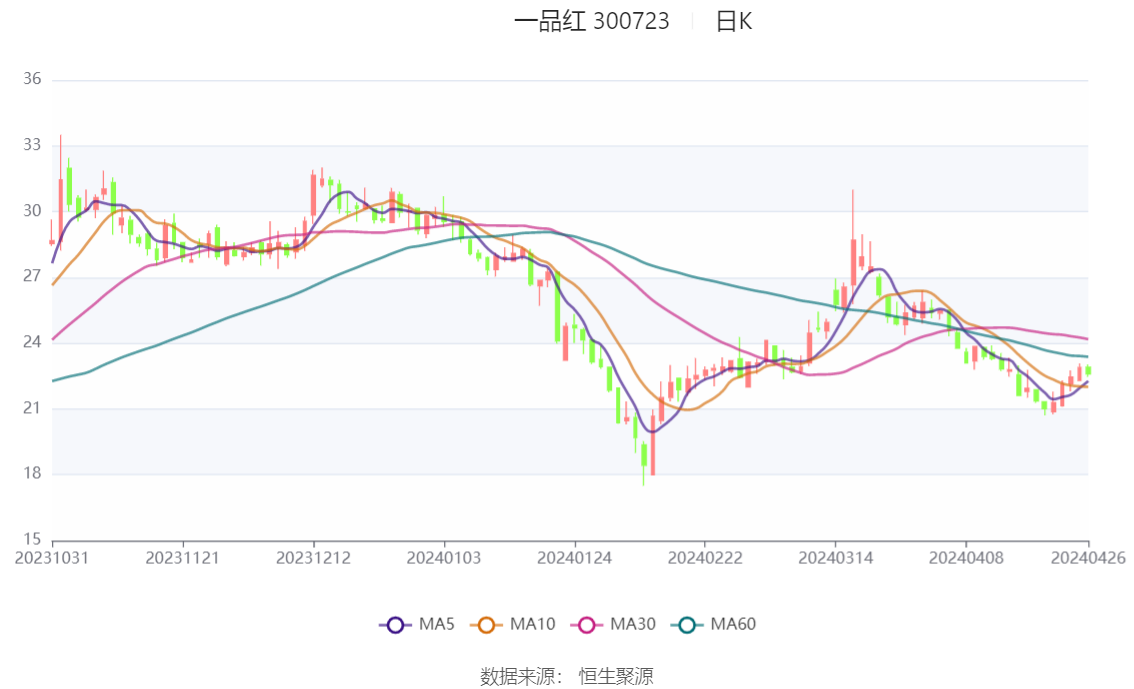Click the orange MA10 legend circle marker
This screenshot has height=689, width=1134.
point(487,625)
